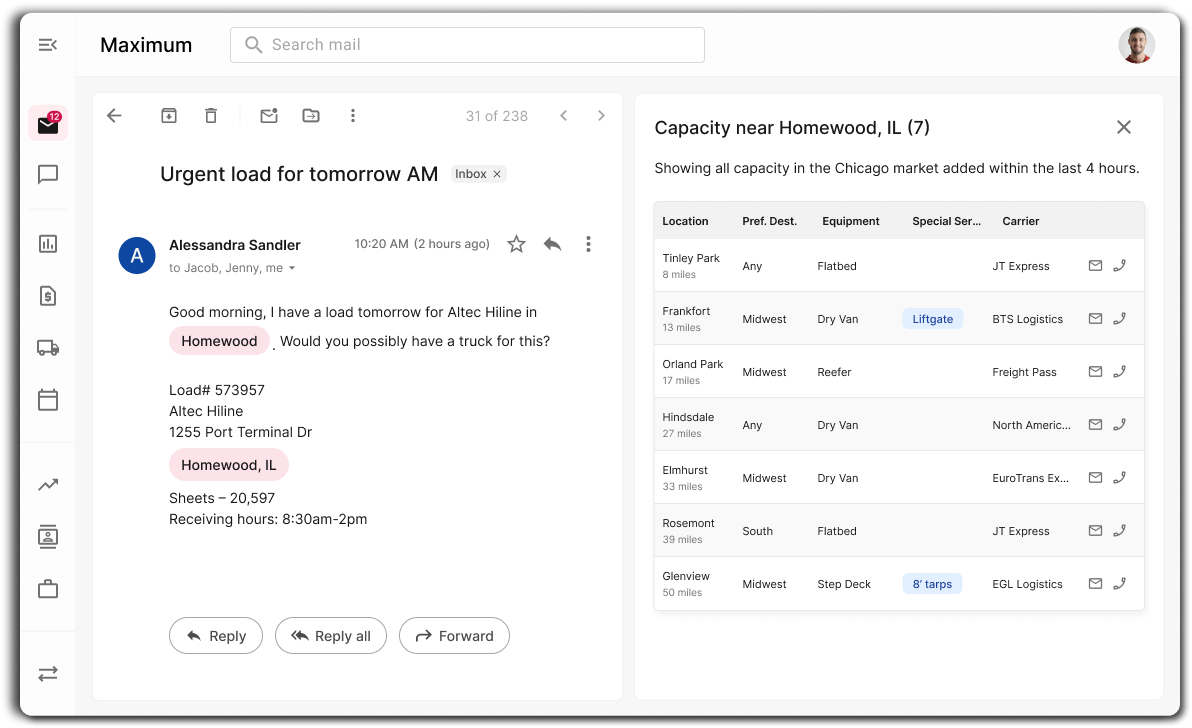Viewport: 1192px width, 728px height.
Task: Open more options in email toolbar
Action: point(353,116)
